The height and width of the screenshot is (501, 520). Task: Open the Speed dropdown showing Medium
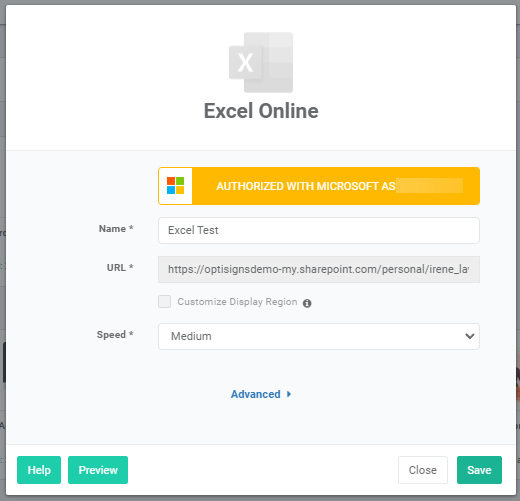coord(319,336)
